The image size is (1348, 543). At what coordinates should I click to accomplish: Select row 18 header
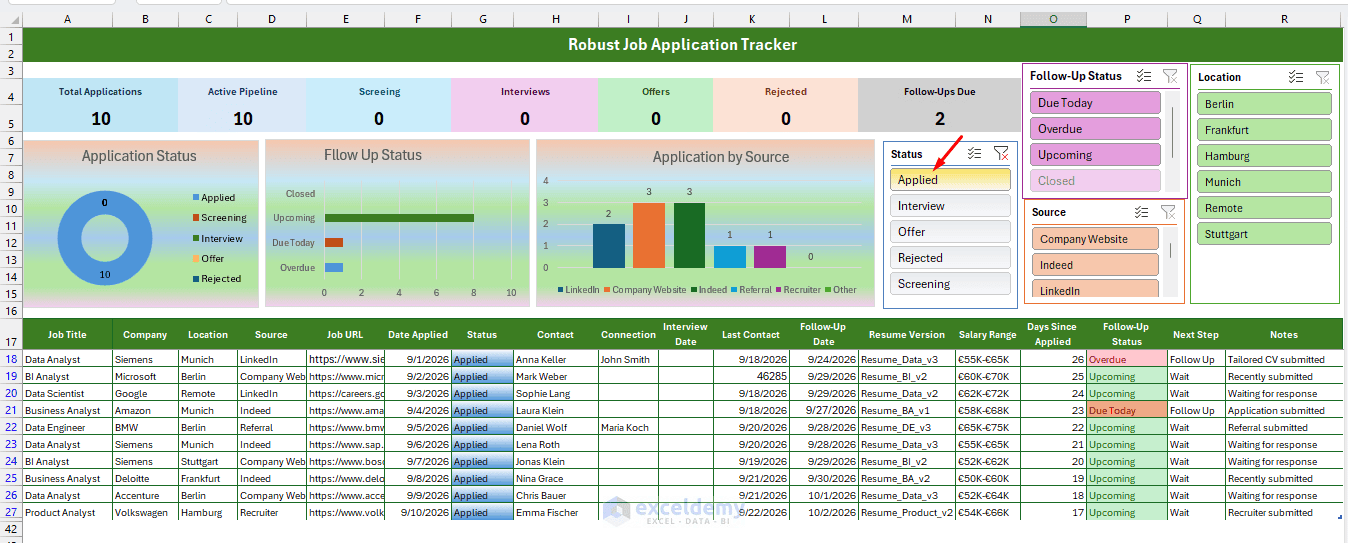[x=11, y=359]
